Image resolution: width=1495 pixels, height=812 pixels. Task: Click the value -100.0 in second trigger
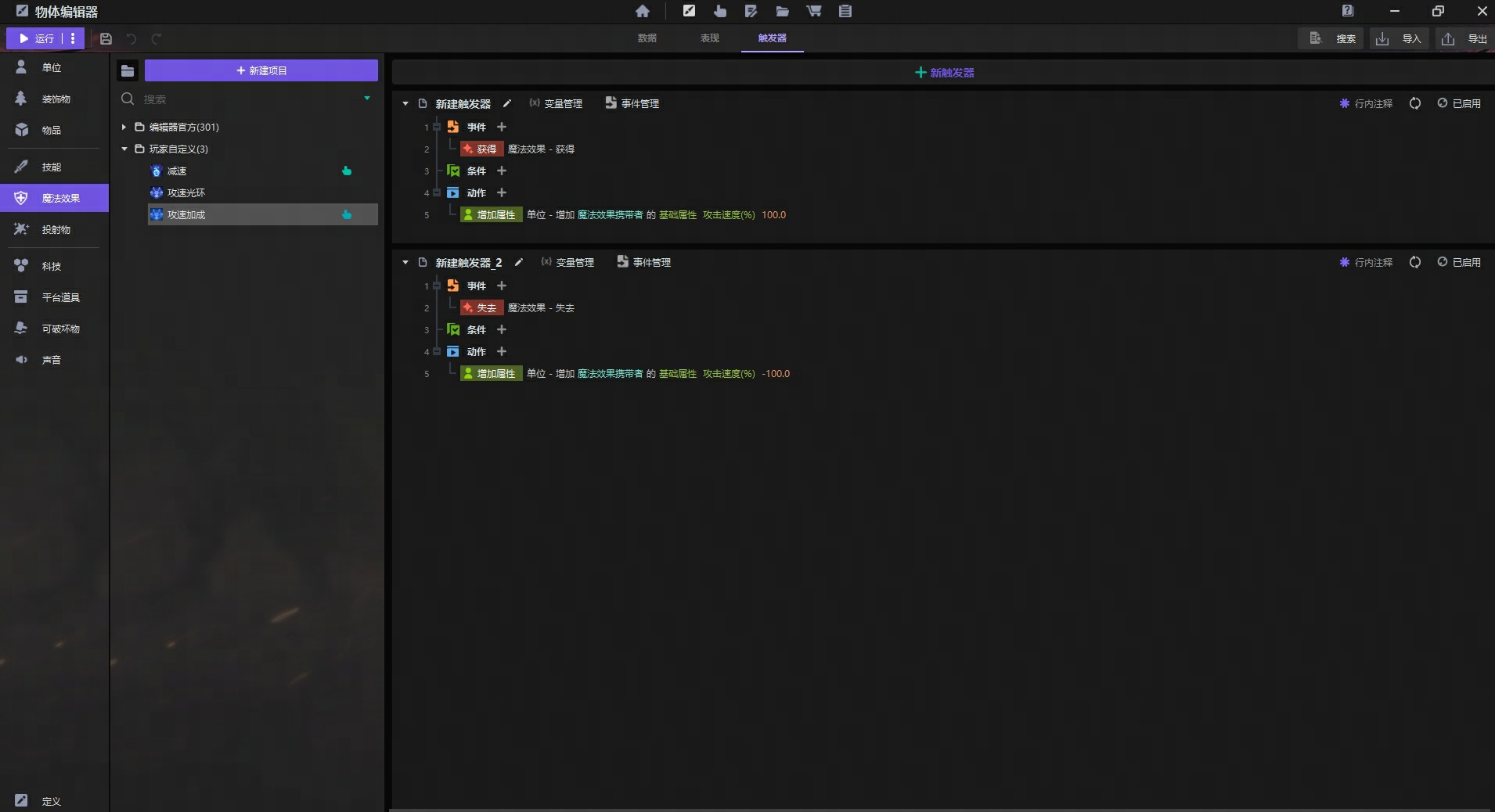tap(776, 373)
